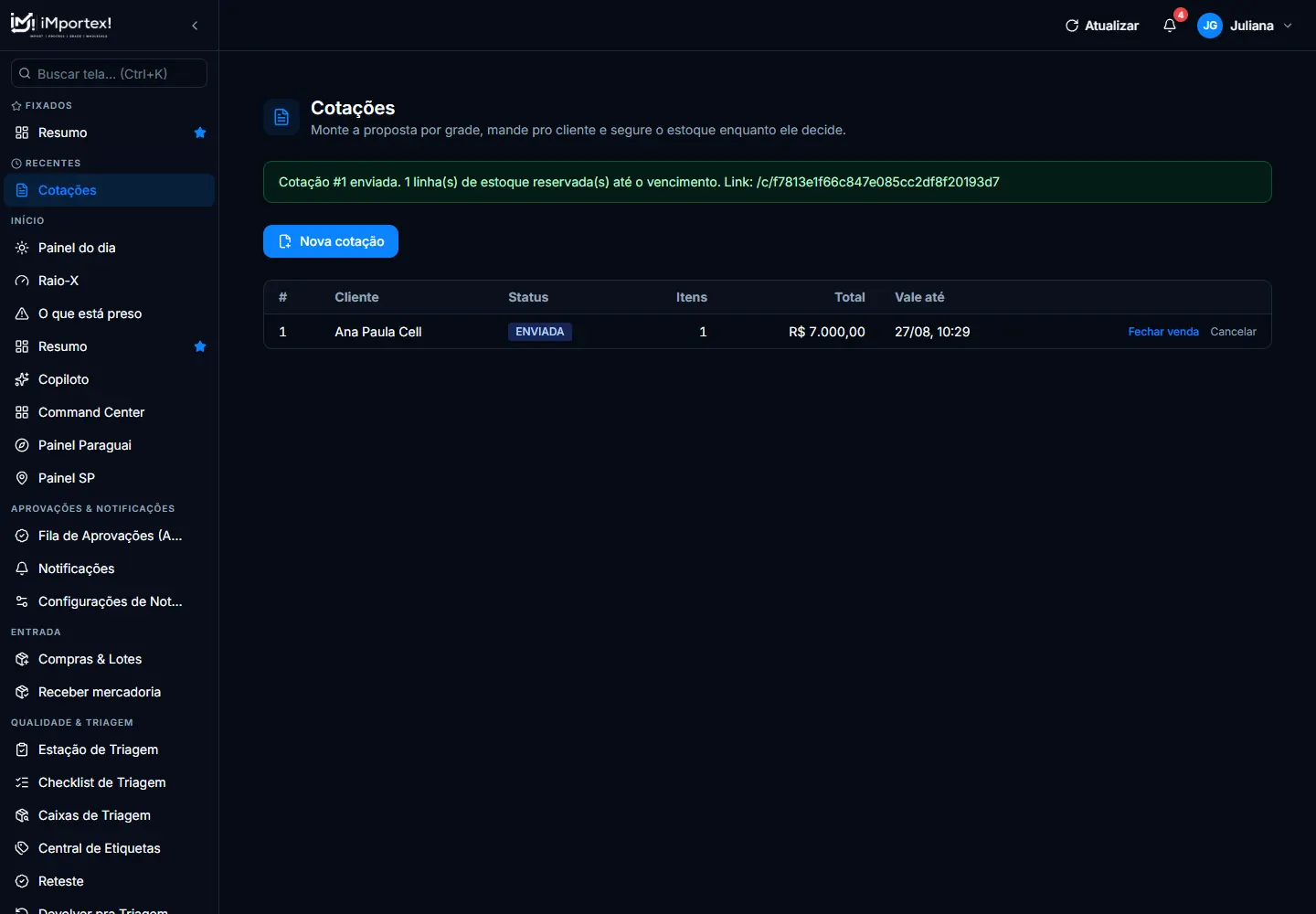Click the Painel SP pin icon
Image resolution: width=1316 pixels, height=914 pixels.
pos(22,478)
